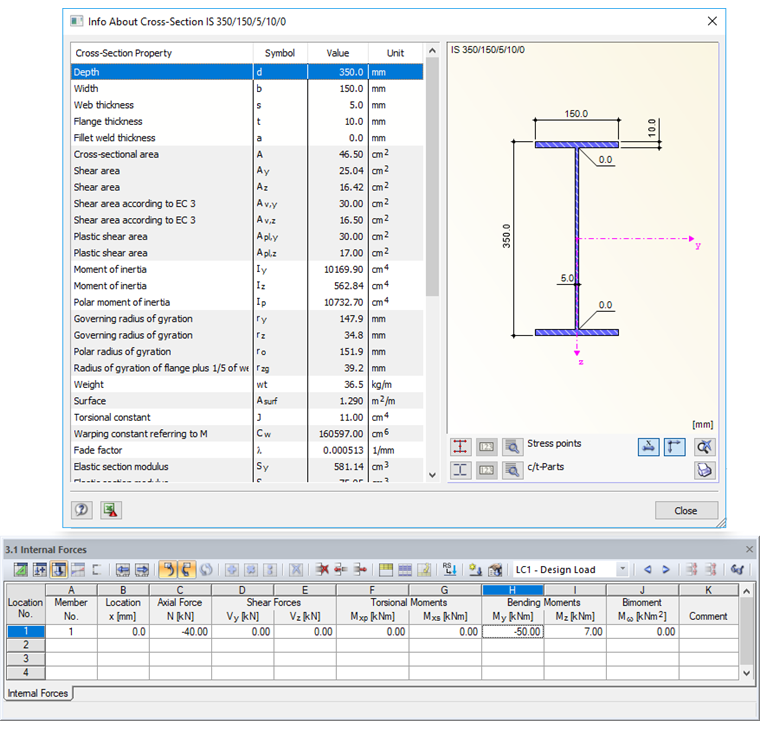The image size is (760, 729).
Task: Click red X delete row icon
Action: click(322, 570)
